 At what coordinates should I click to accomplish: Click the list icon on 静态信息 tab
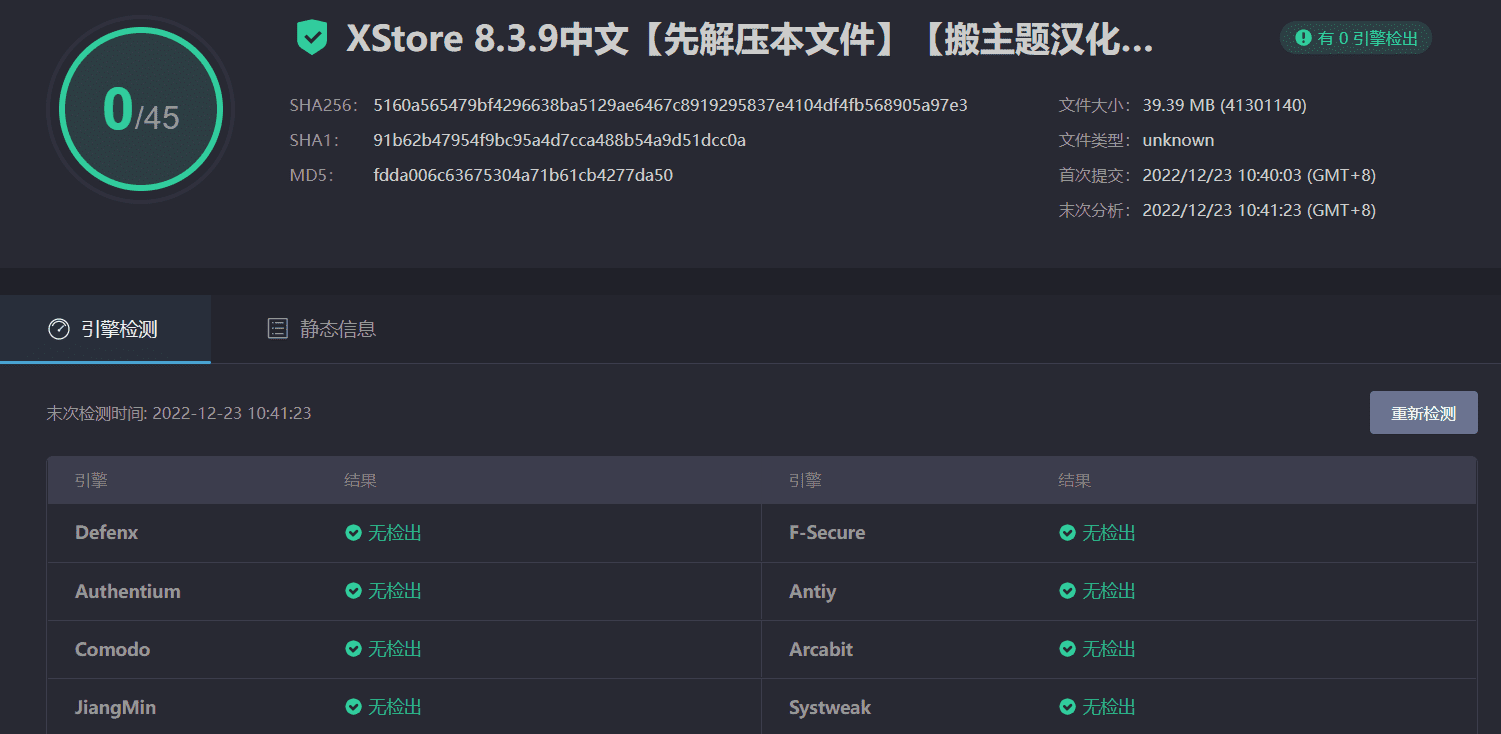(277, 328)
